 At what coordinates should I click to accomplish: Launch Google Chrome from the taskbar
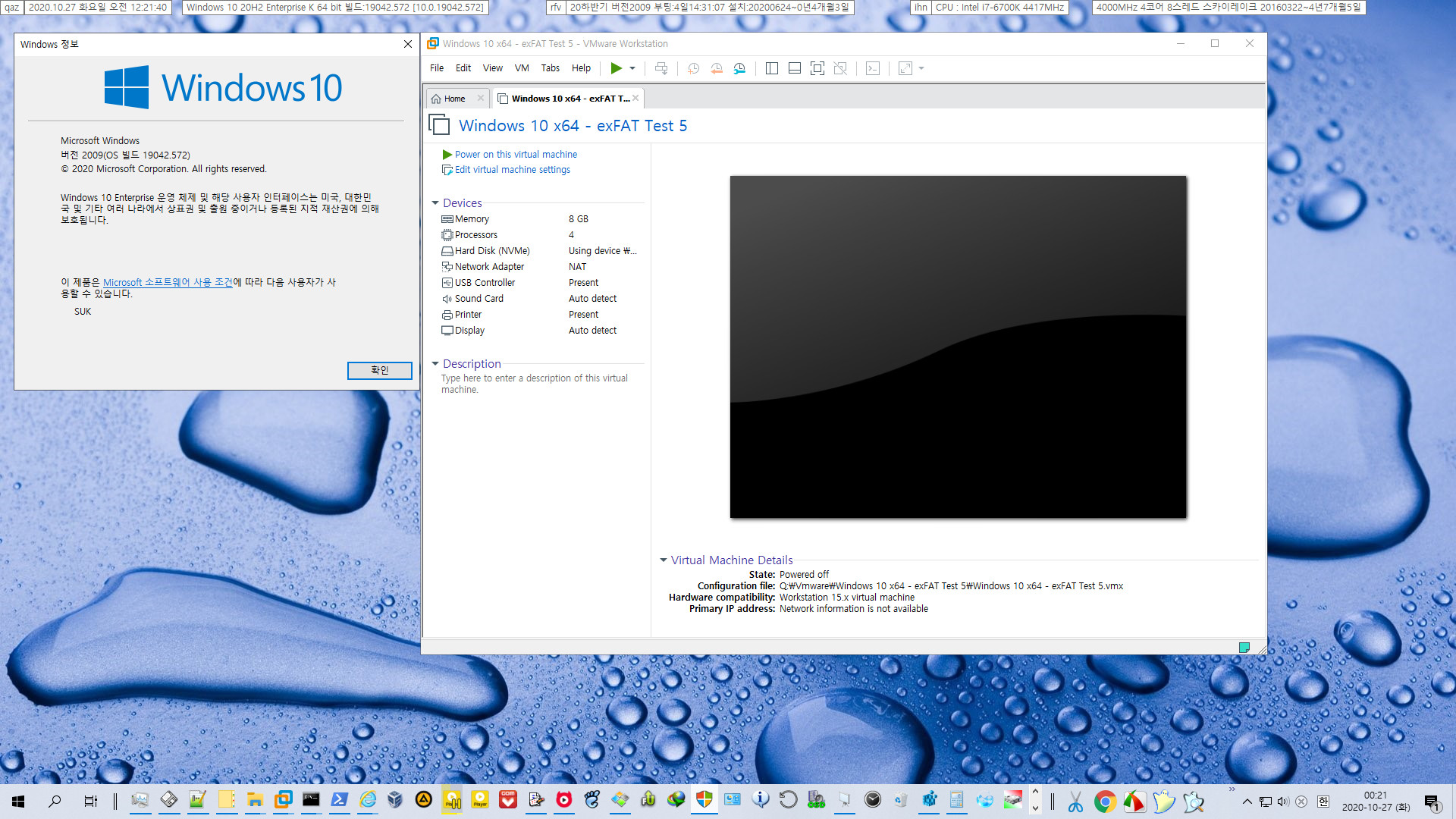[1105, 801]
